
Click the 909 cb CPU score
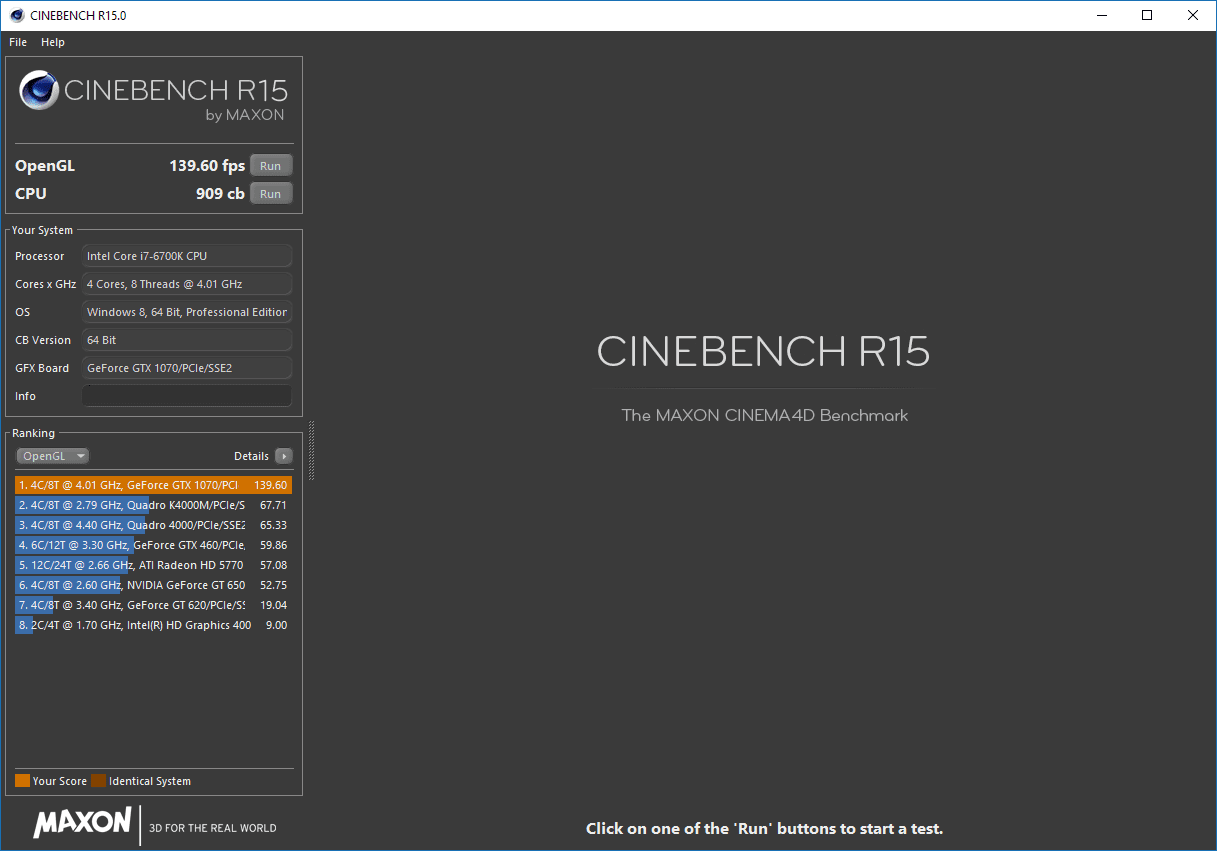(220, 194)
